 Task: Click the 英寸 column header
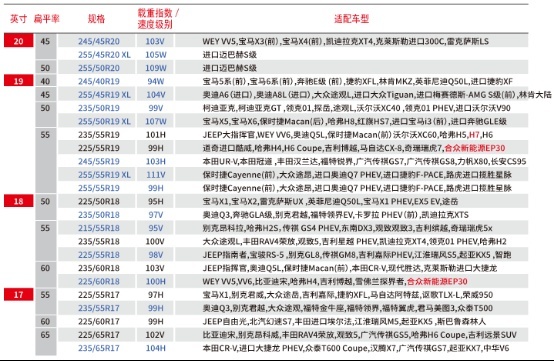point(18,19)
